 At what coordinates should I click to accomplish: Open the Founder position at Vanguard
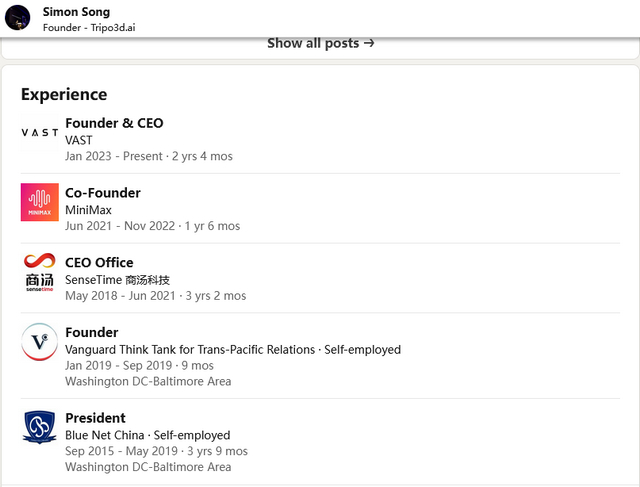coord(92,332)
